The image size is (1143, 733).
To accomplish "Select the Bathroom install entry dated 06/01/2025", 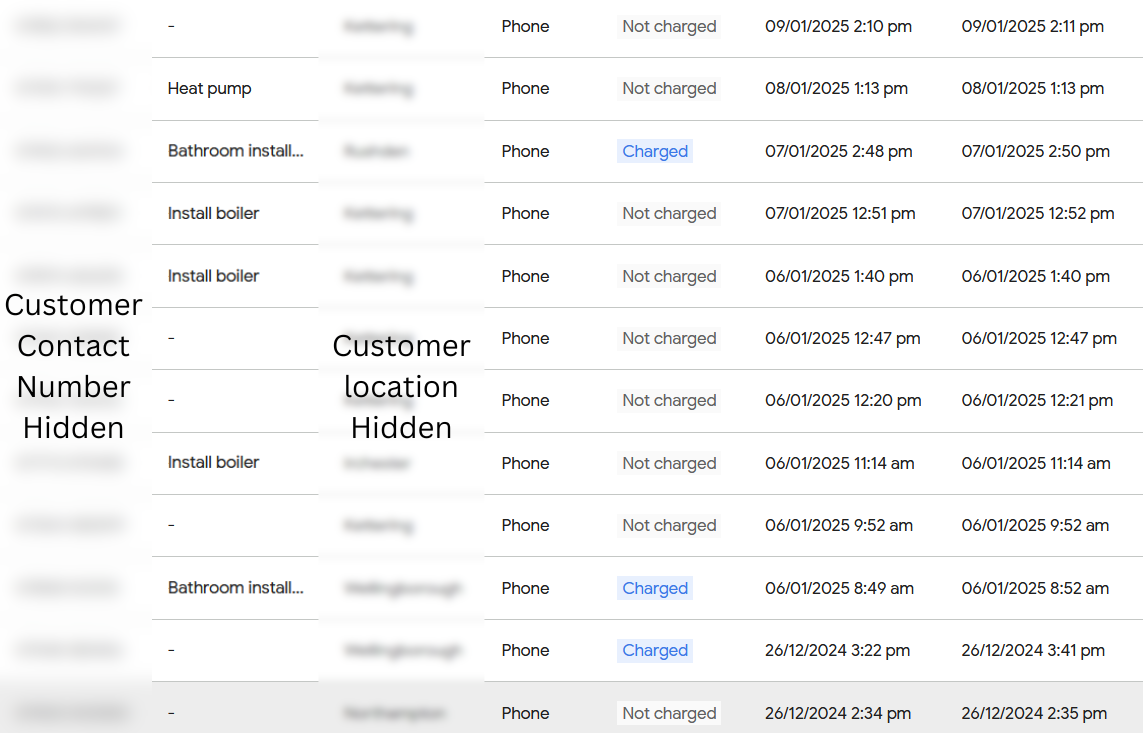I will (x=235, y=589).
